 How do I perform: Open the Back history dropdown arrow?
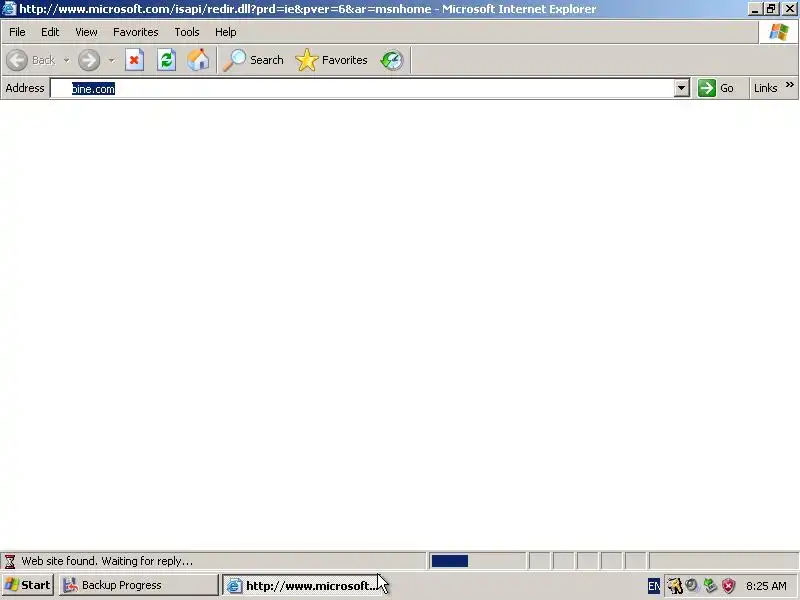tap(66, 60)
